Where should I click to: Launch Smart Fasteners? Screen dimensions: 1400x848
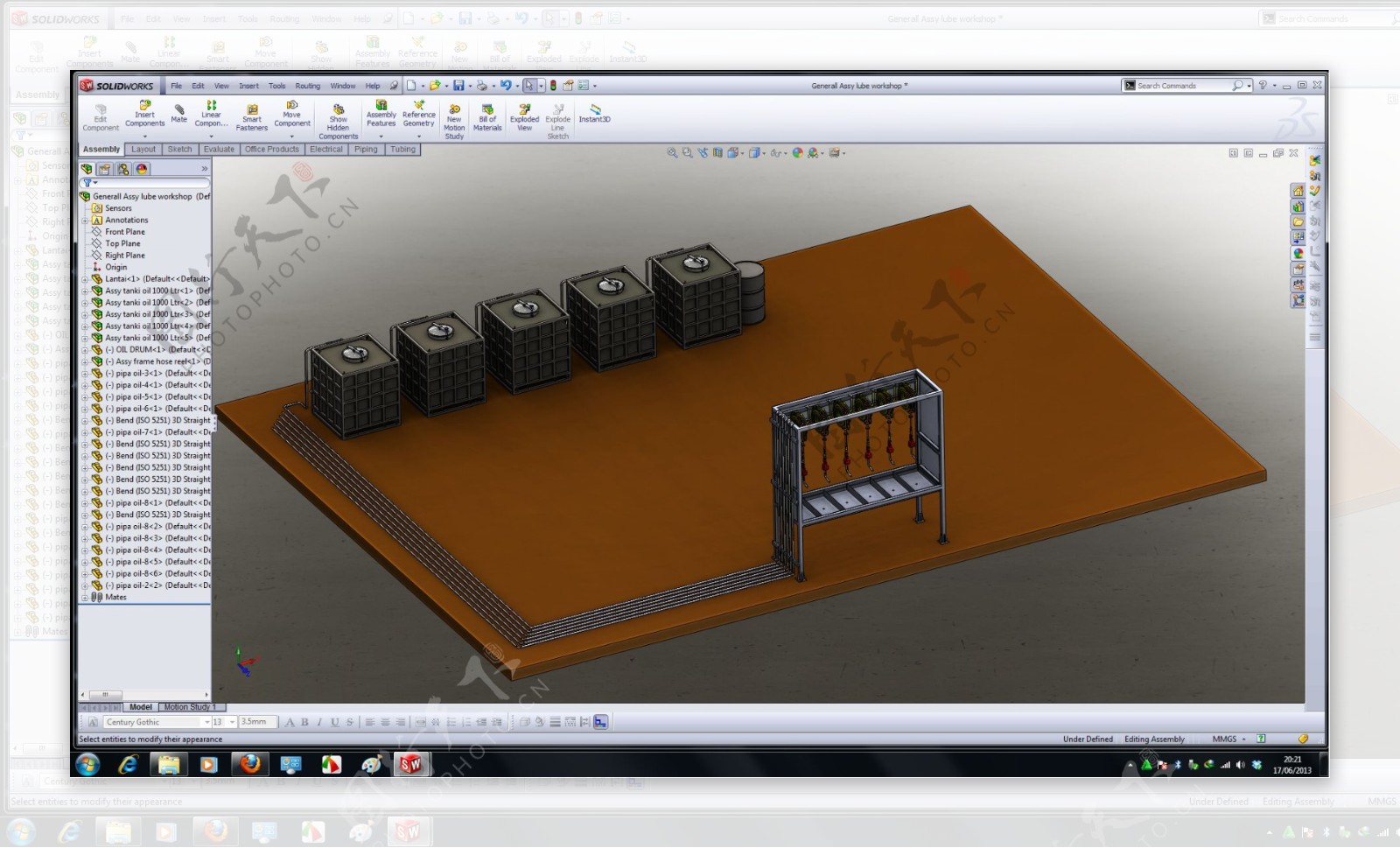[x=252, y=117]
